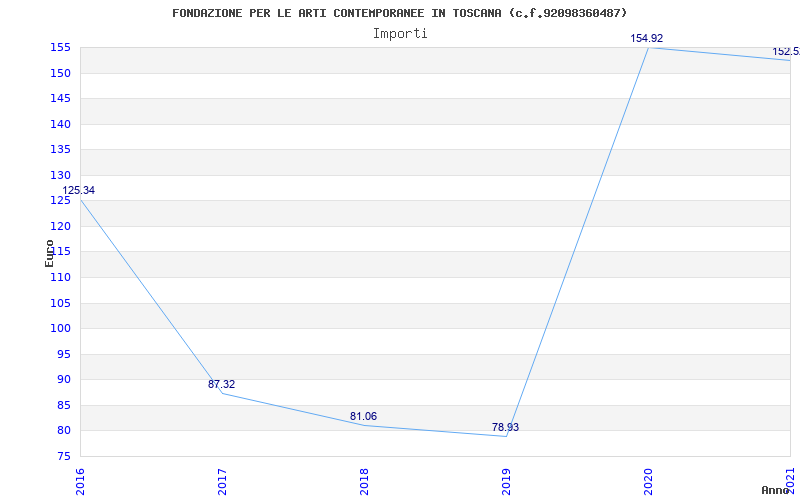Viewport: 800px width, 500px height.
Task: Click y-axis tick value 130
Action: pyautogui.click(x=60, y=176)
